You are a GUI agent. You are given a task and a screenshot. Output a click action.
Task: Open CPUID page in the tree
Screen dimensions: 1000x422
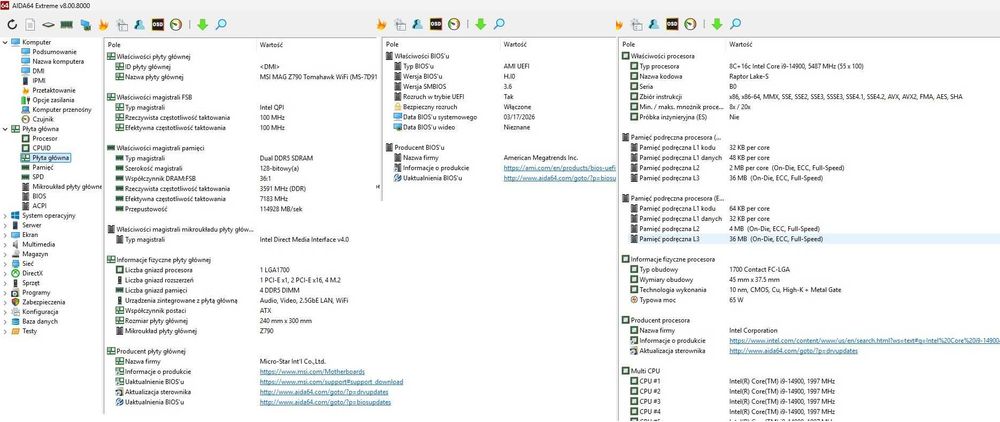pos(41,148)
